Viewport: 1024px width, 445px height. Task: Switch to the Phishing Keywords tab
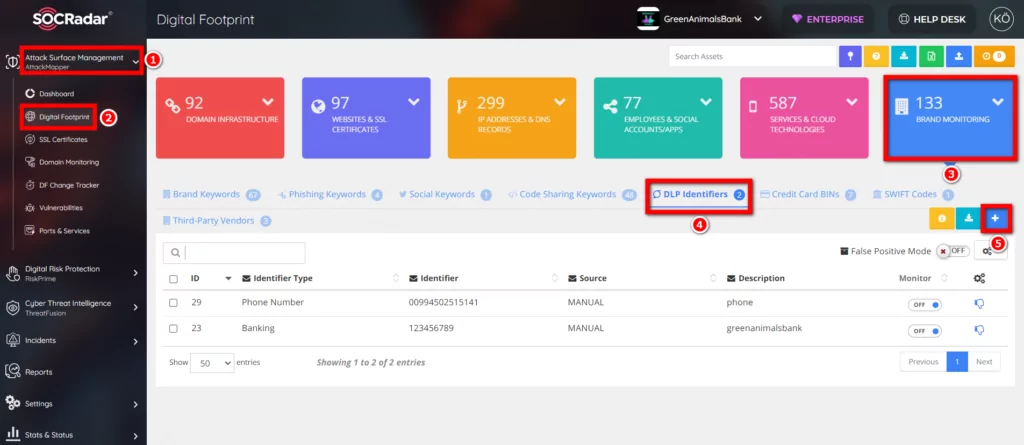tap(329, 194)
